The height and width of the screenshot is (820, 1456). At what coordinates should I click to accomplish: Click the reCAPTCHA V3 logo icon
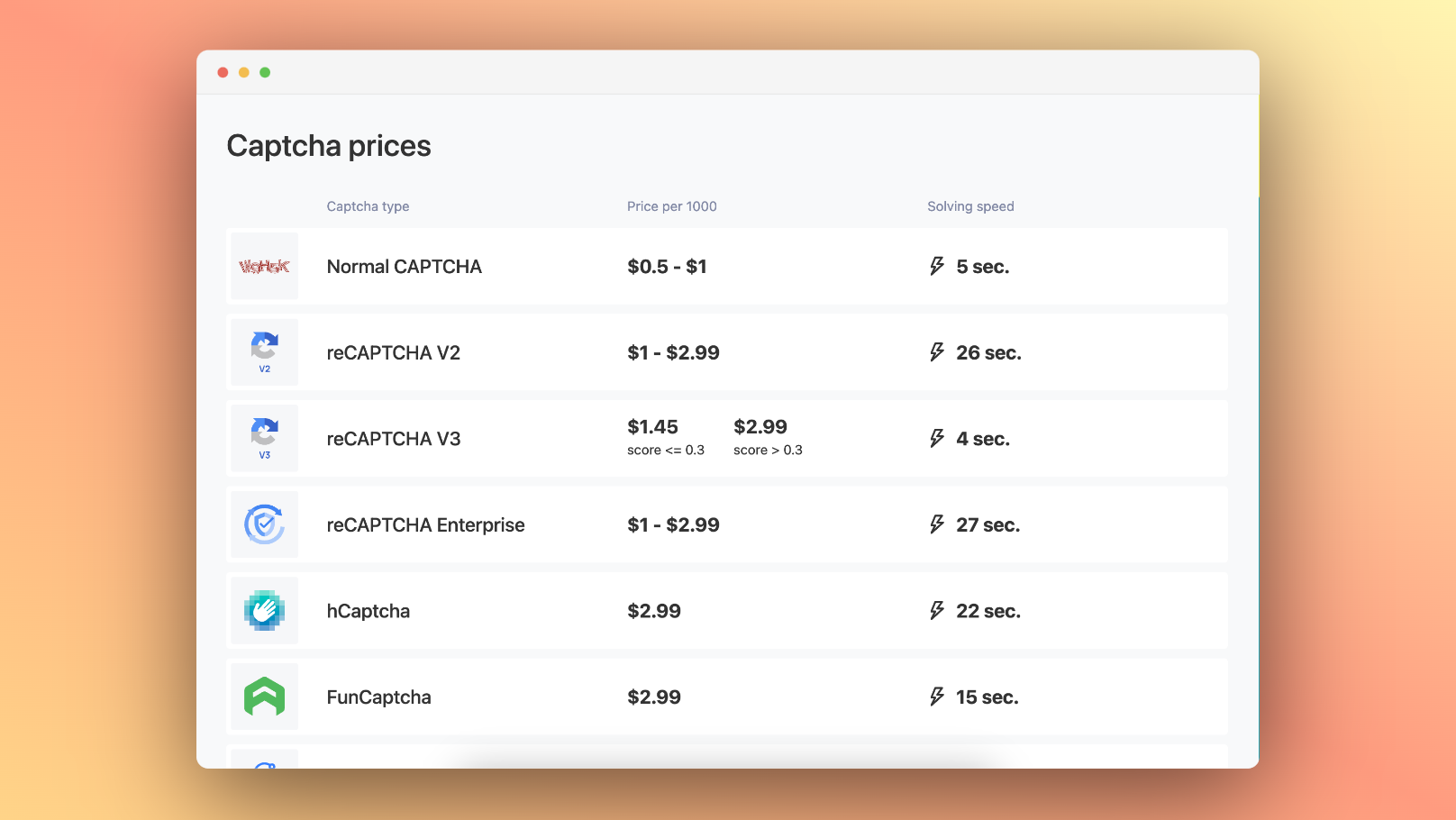(x=264, y=438)
